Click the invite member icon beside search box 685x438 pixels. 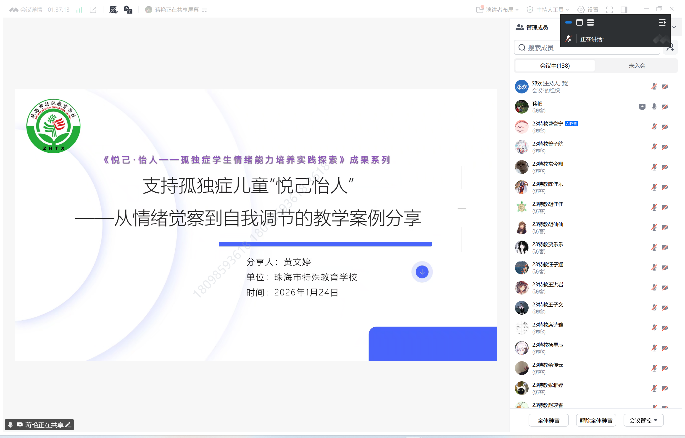[x=670, y=48]
